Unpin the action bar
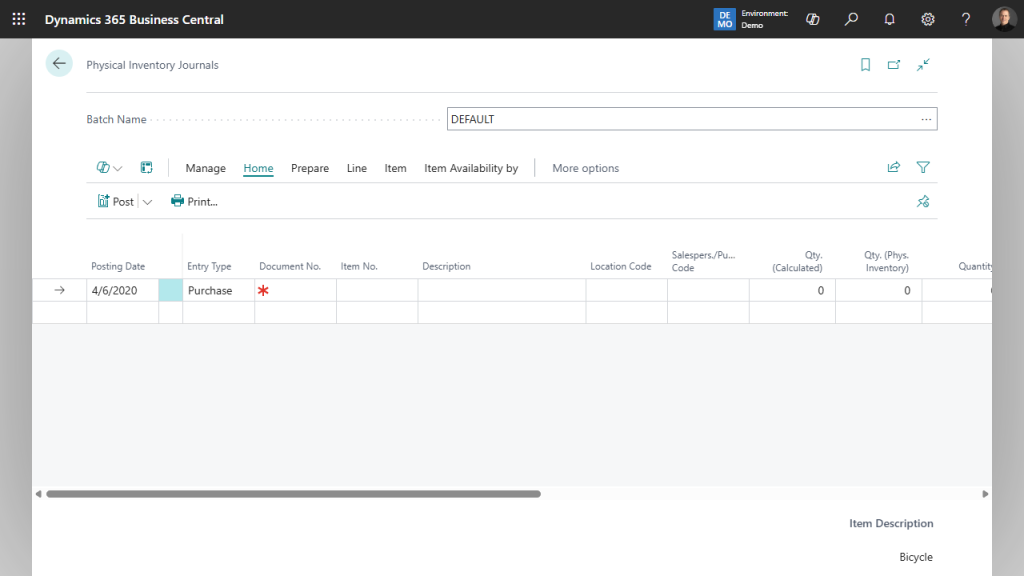The image size is (1024, 576). point(922,201)
